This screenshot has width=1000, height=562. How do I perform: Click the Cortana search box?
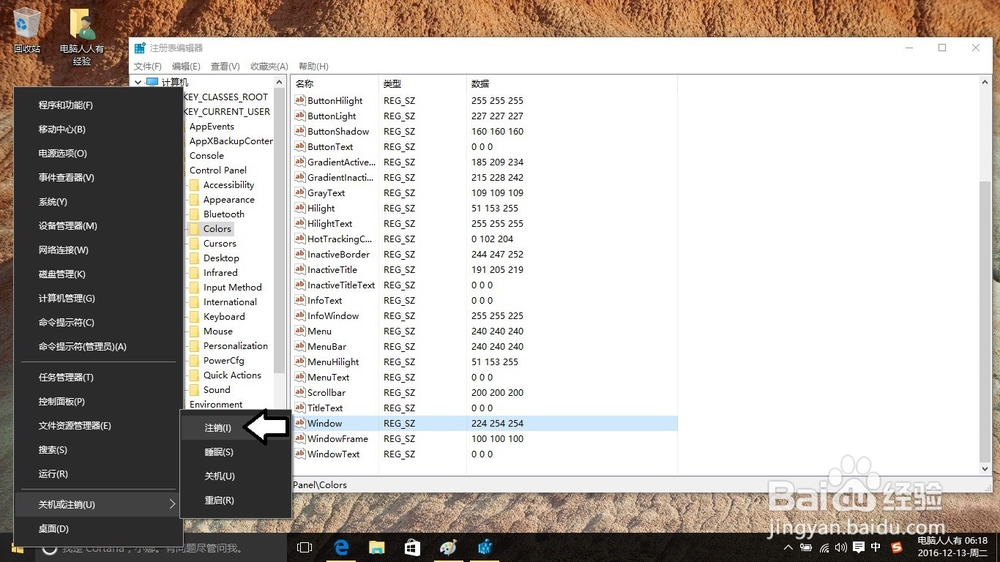coord(159,548)
